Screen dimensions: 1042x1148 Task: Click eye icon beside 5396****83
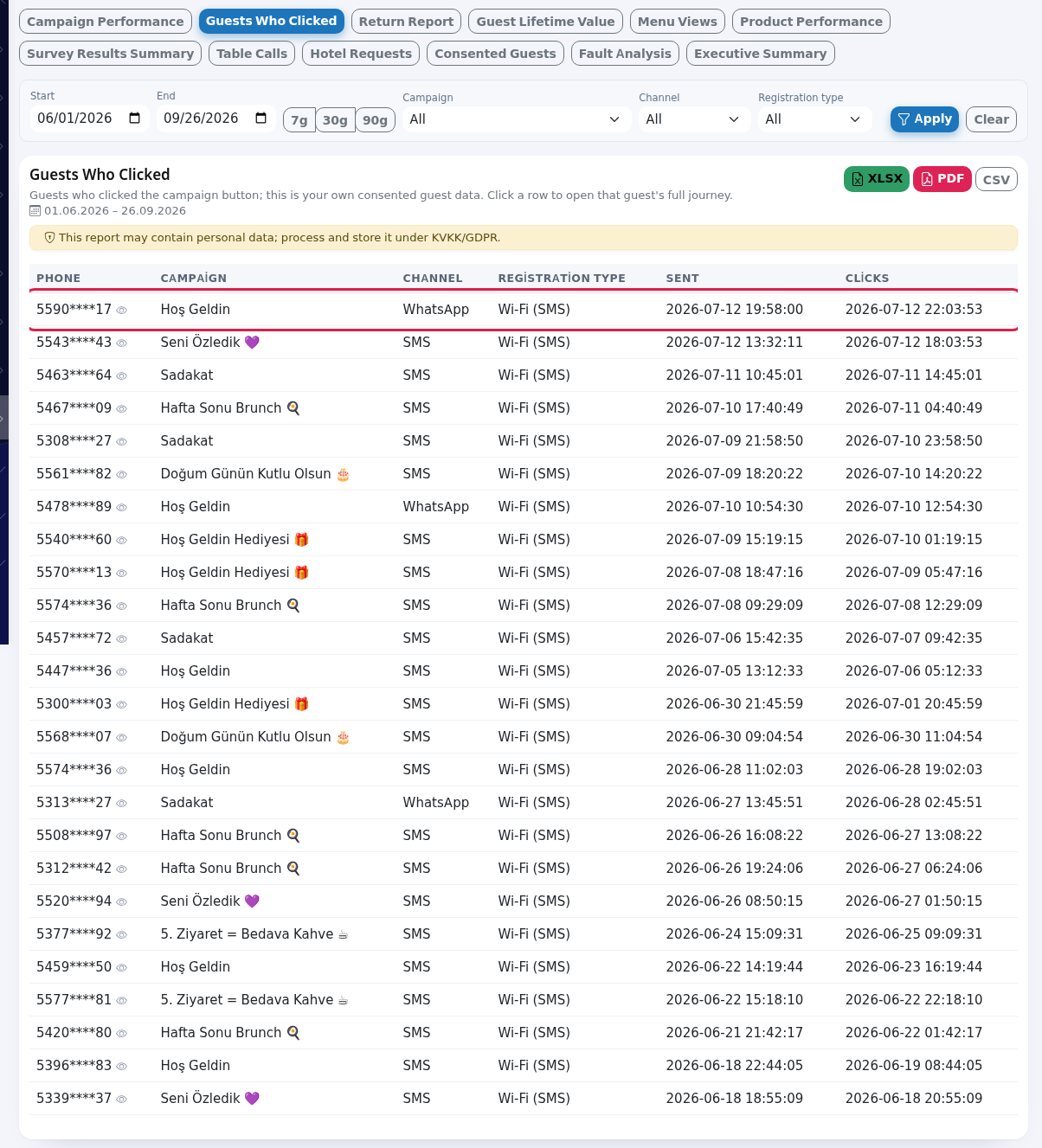coord(122,1067)
